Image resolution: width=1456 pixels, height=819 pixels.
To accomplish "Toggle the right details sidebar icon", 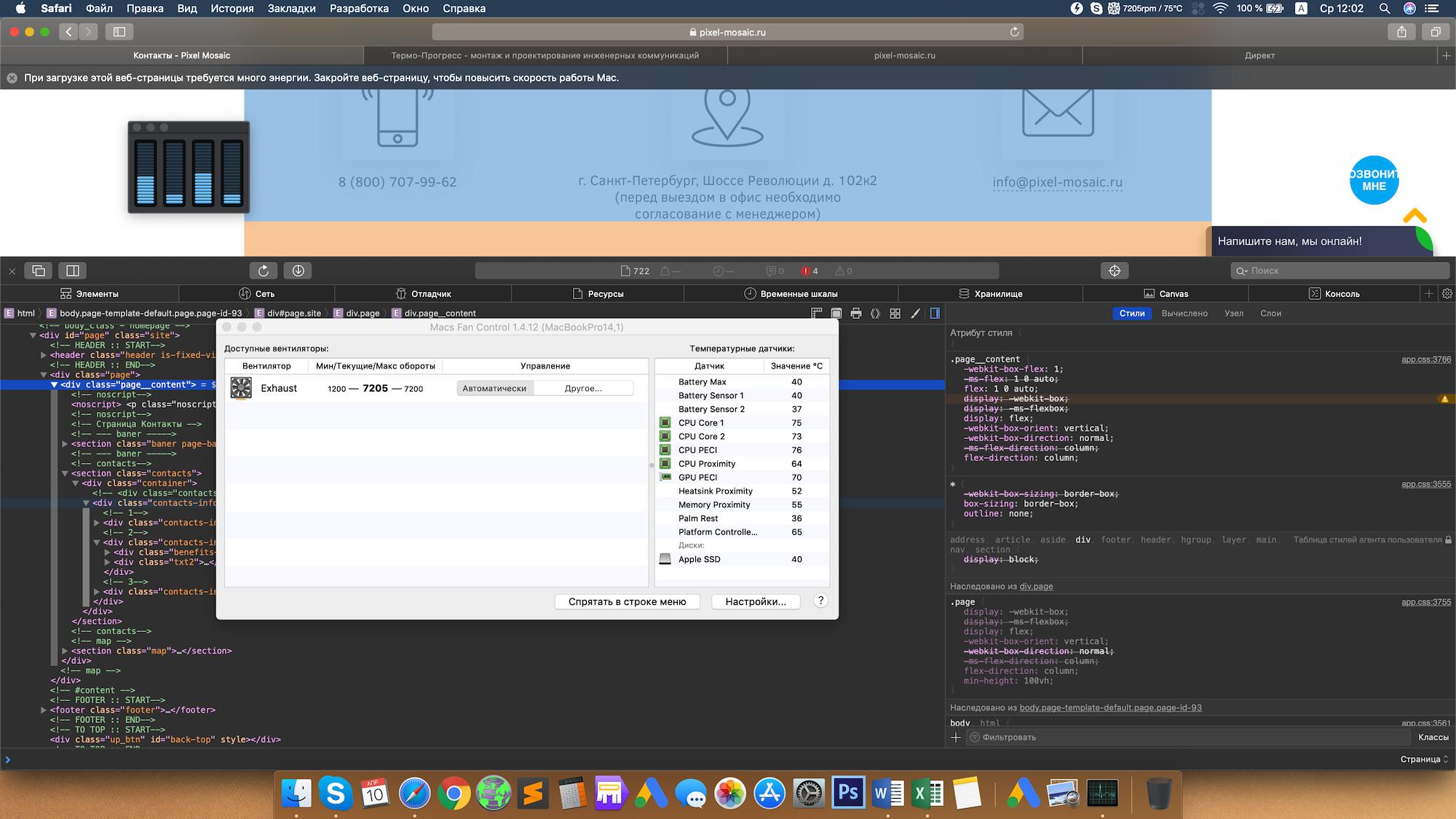I will pos(935,313).
